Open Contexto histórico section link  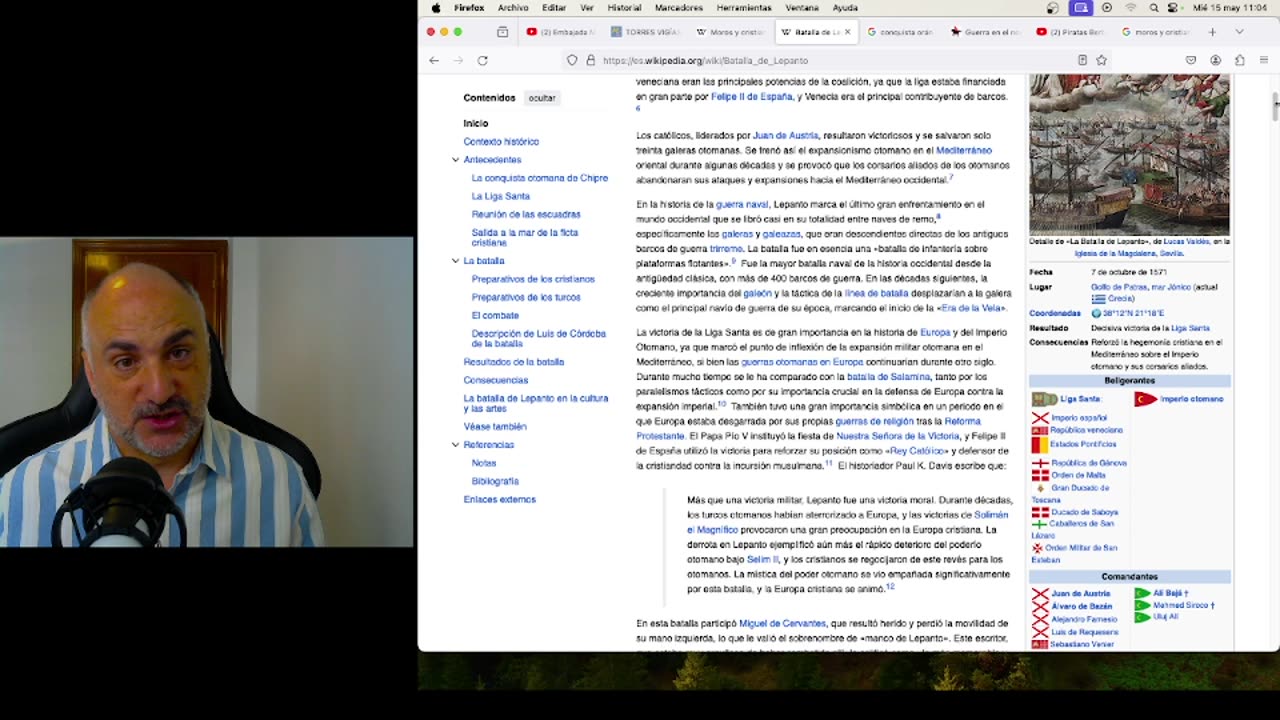pyautogui.click(x=501, y=141)
